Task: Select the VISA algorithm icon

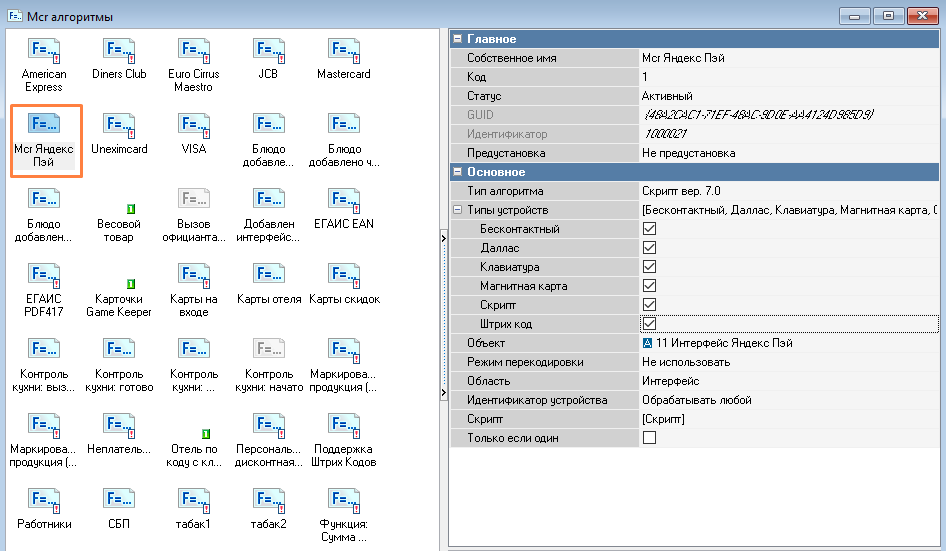Action: click(x=194, y=126)
